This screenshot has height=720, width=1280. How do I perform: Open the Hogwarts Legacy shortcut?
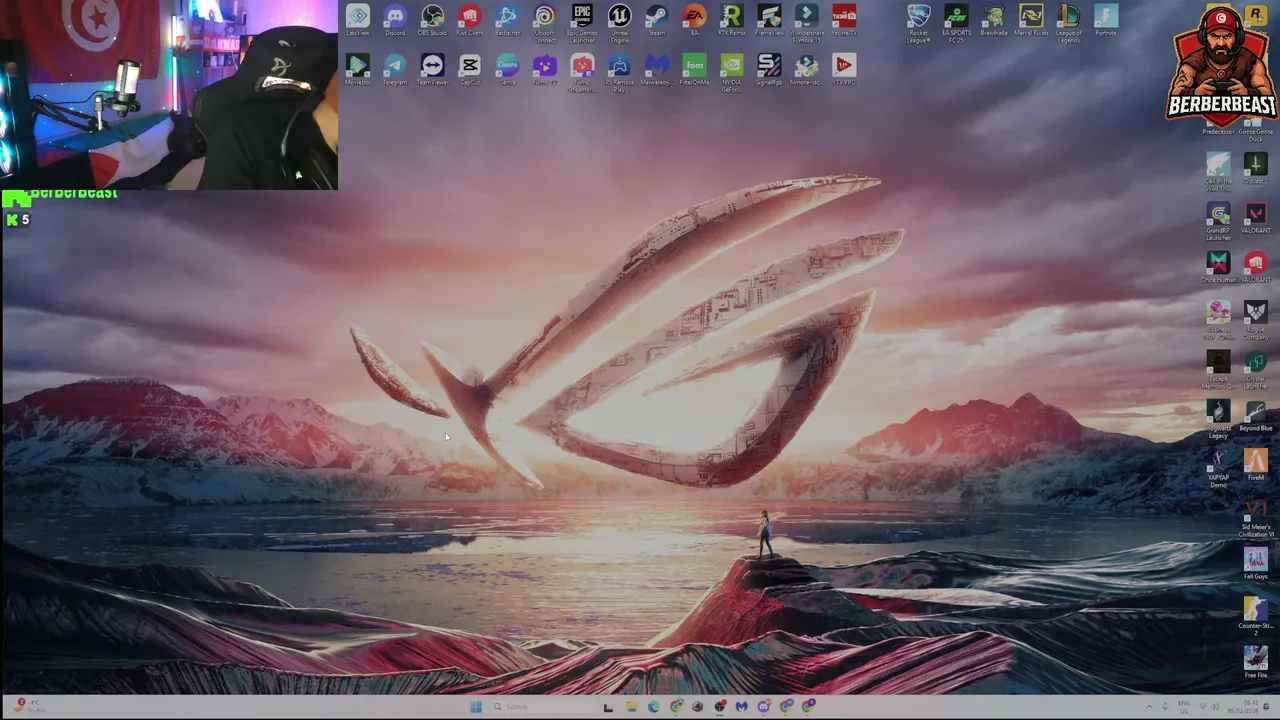[1218, 419]
